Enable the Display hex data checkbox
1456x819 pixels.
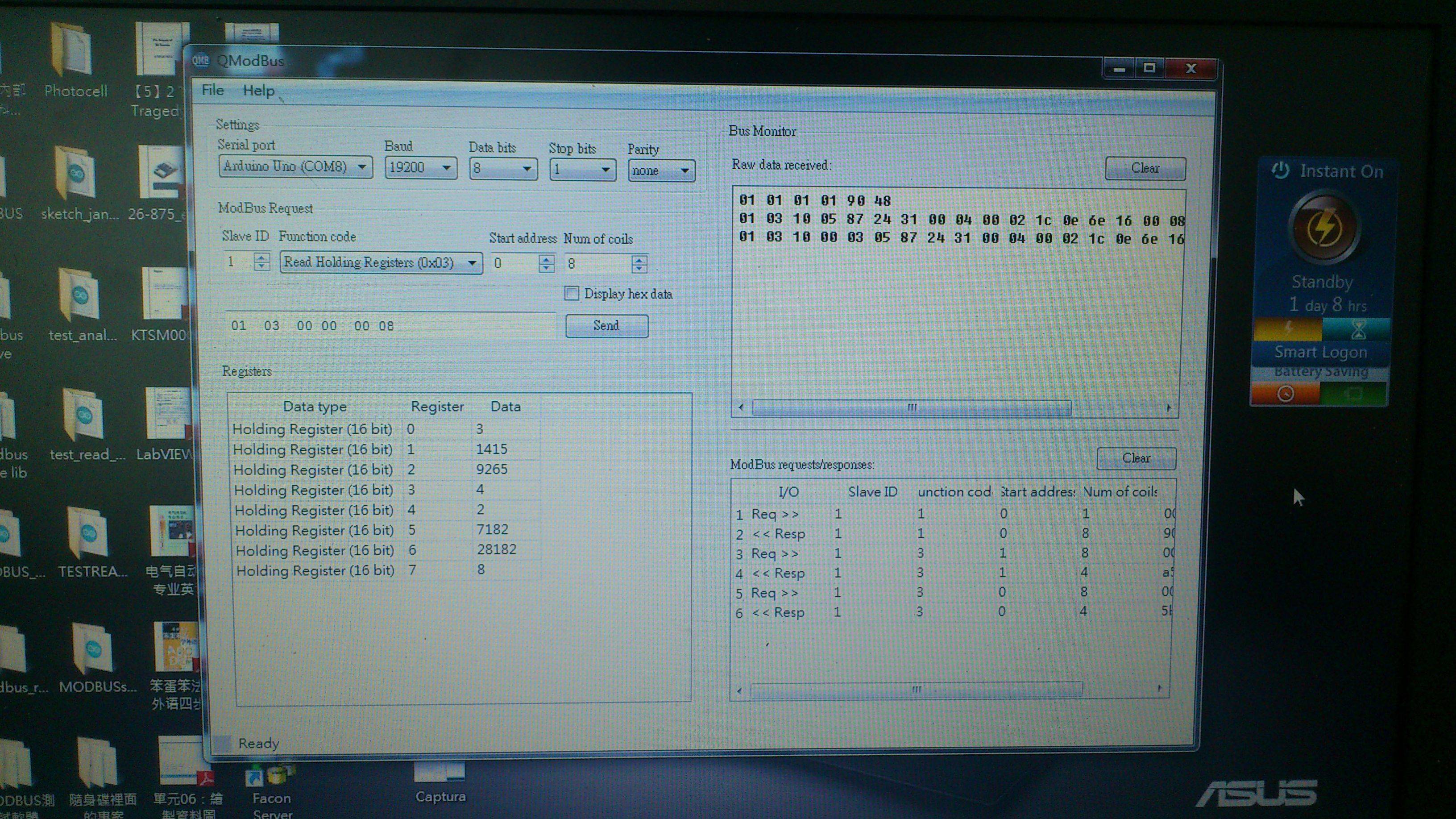coord(572,293)
